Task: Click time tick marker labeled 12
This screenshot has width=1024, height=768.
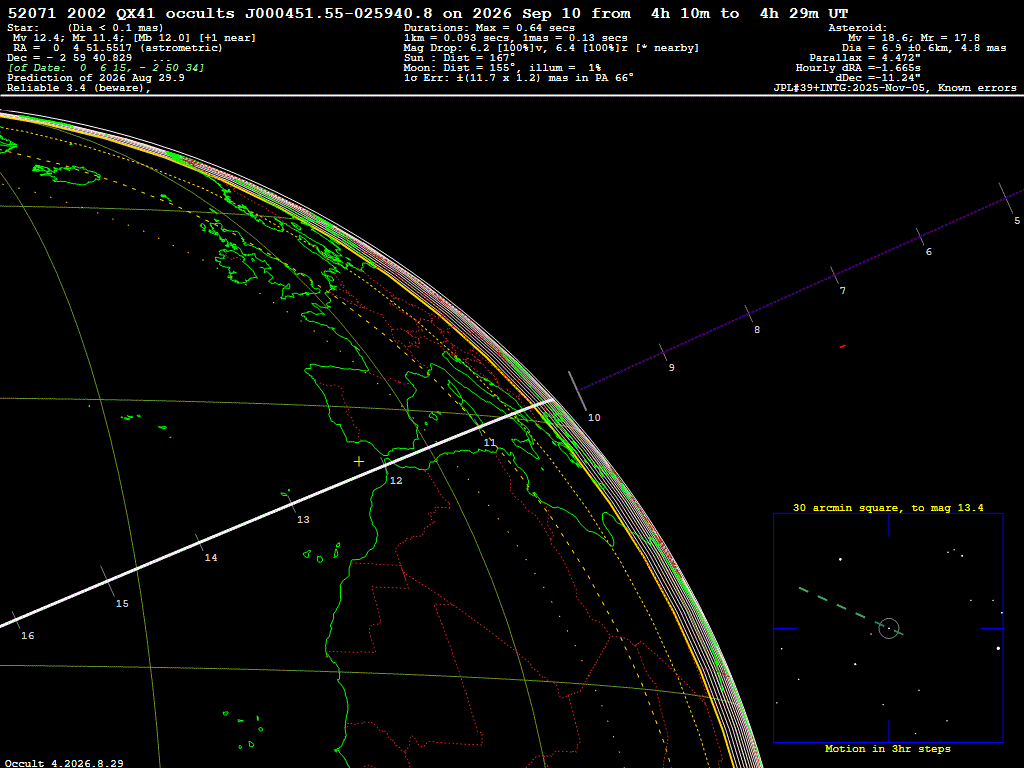Action: (x=387, y=466)
